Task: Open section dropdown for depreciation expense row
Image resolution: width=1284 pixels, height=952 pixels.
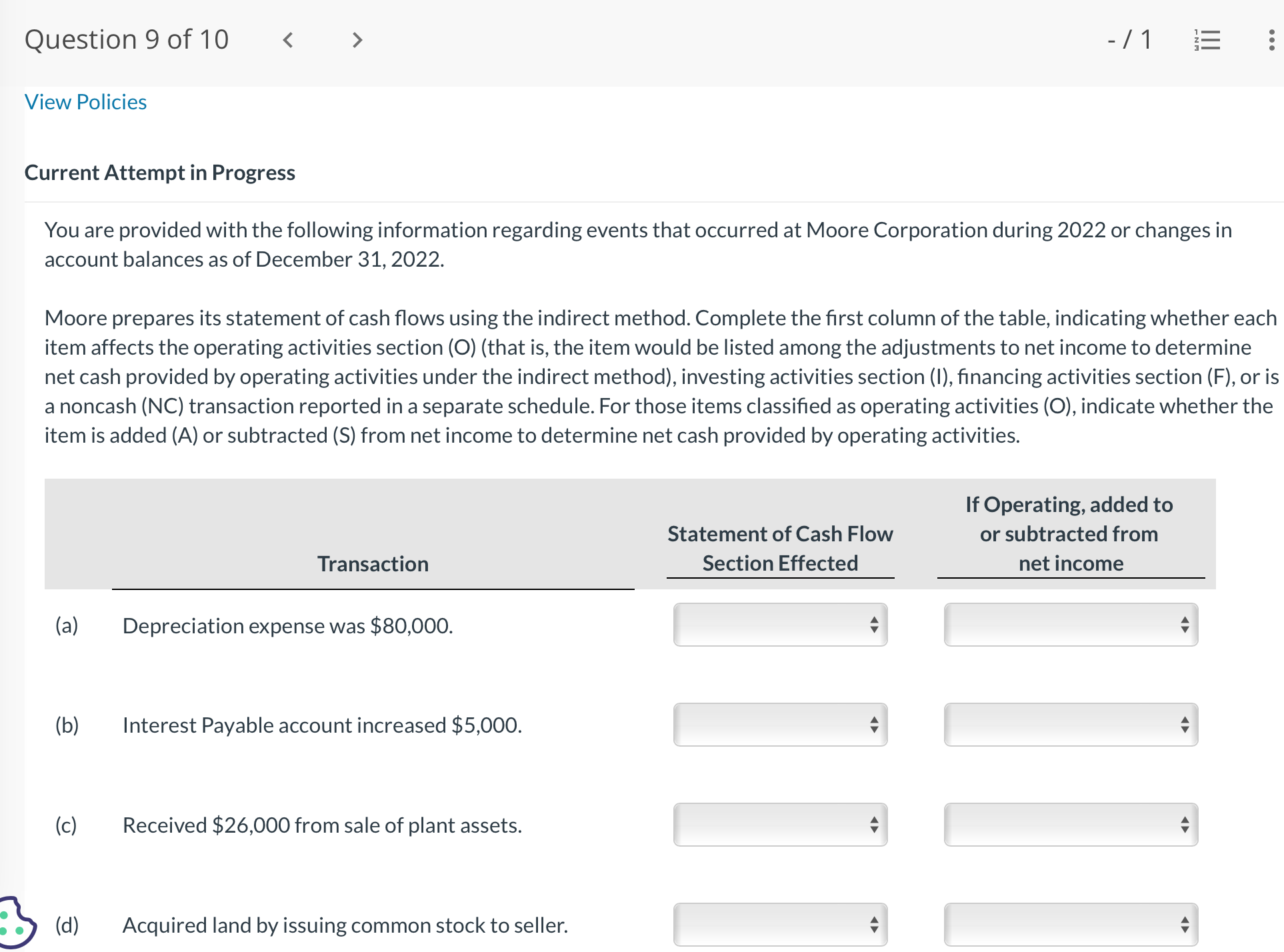Action: click(x=780, y=625)
